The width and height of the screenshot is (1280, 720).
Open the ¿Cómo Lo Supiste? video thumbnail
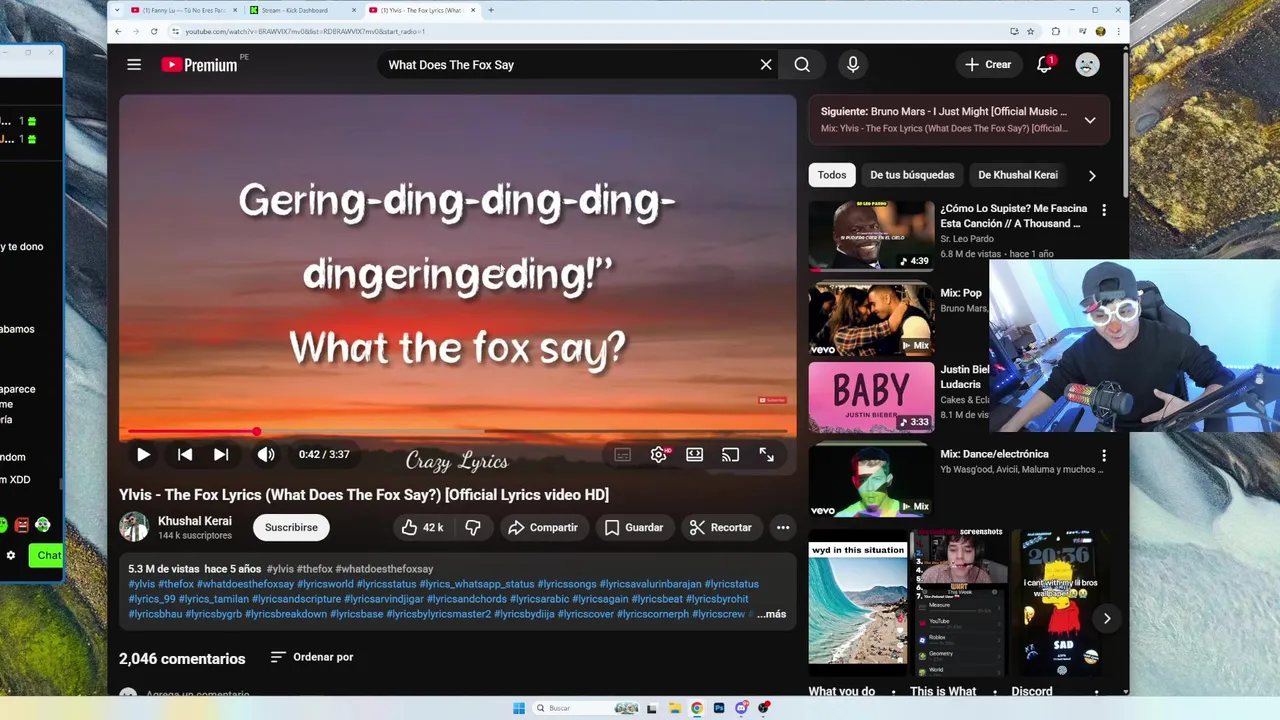pos(871,236)
